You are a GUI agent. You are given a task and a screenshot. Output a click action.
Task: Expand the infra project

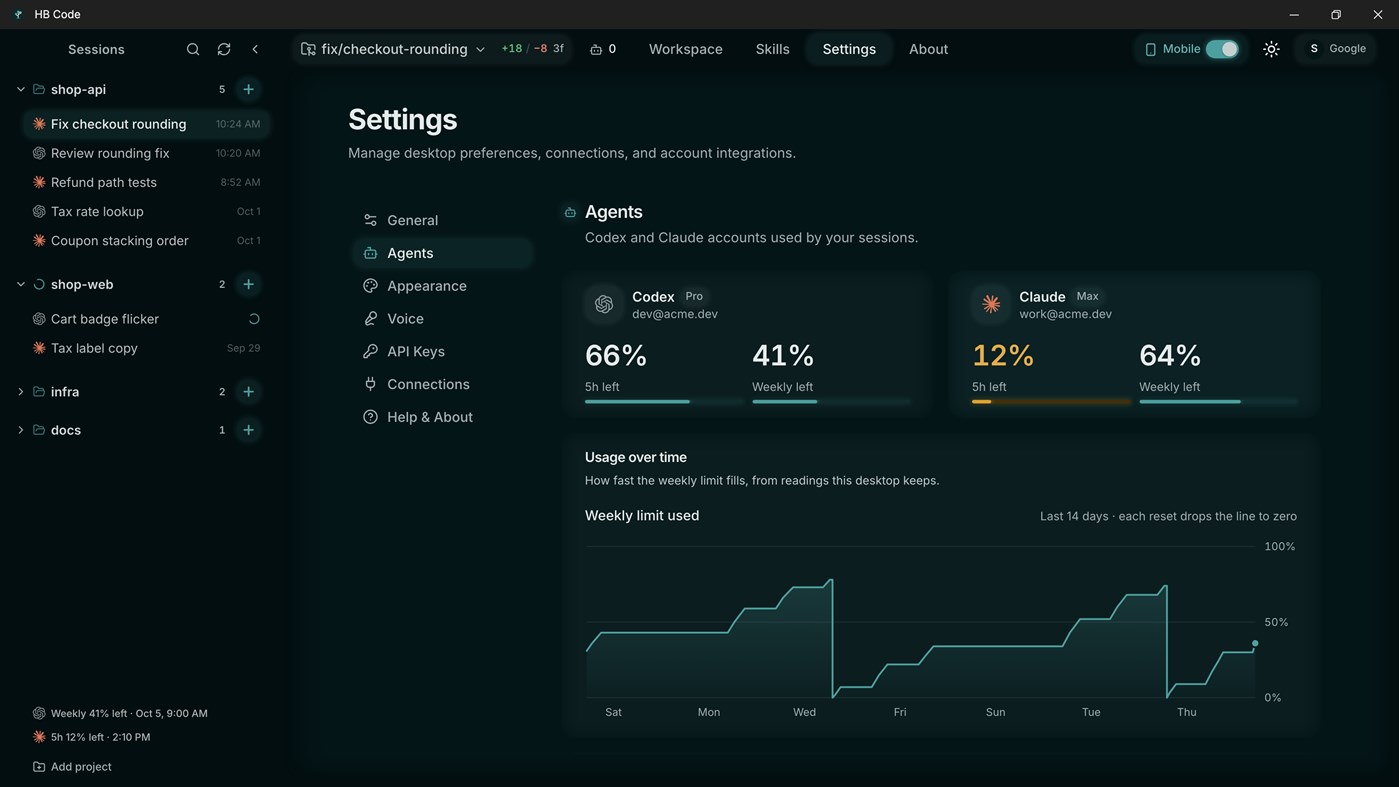[20, 392]
